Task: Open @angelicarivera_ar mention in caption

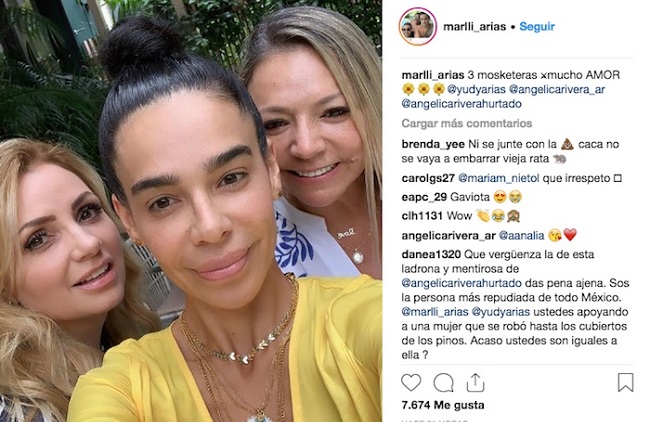Action: tap(557, 89)
